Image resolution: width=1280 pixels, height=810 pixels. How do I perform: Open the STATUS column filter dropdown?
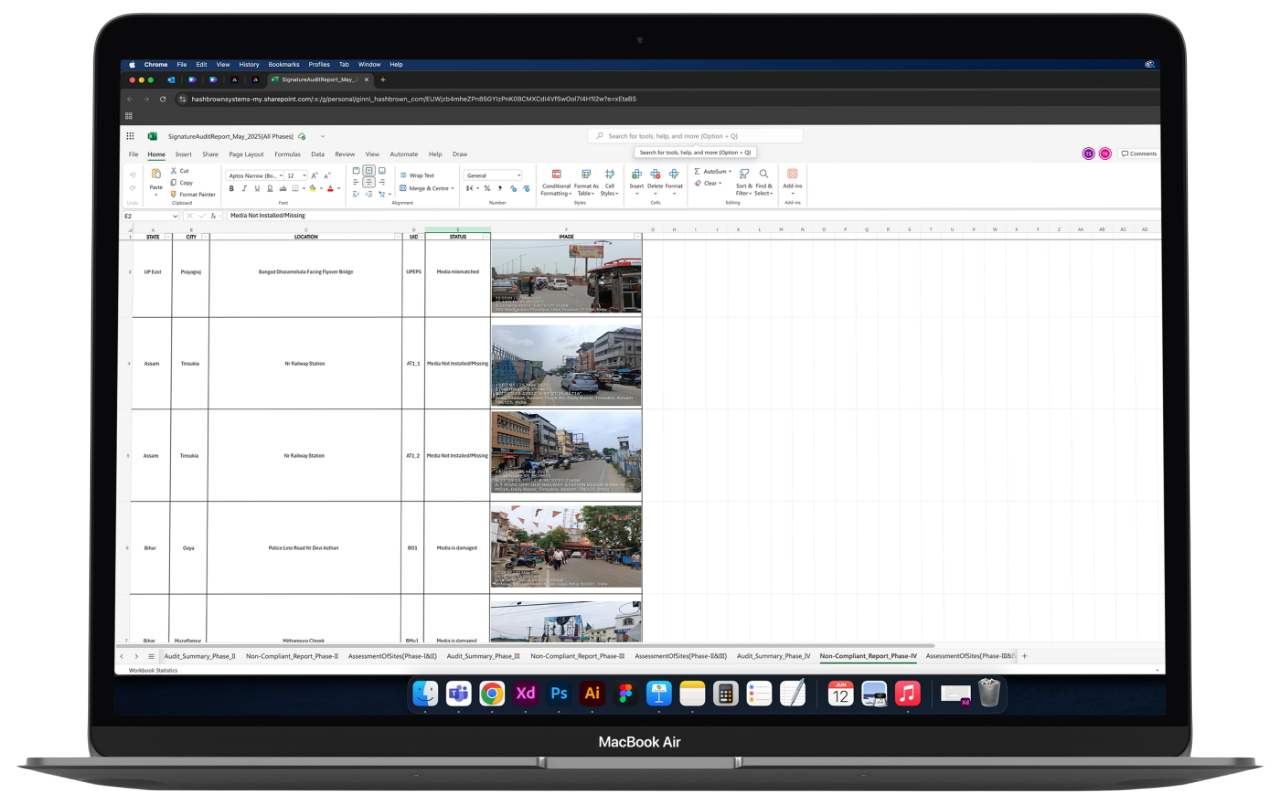(x=486, y=237)
